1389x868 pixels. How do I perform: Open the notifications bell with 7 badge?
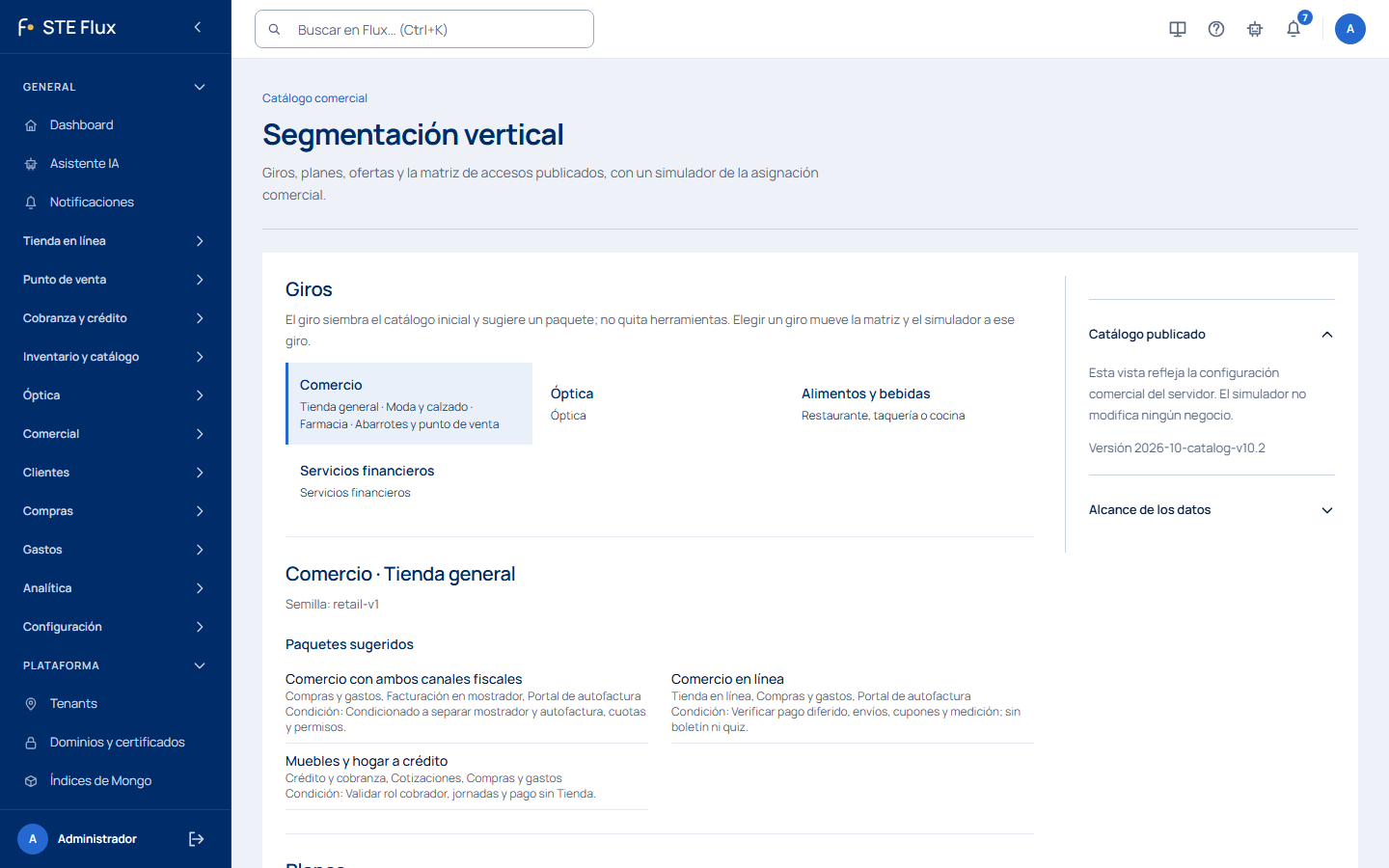click(1294, 29)
